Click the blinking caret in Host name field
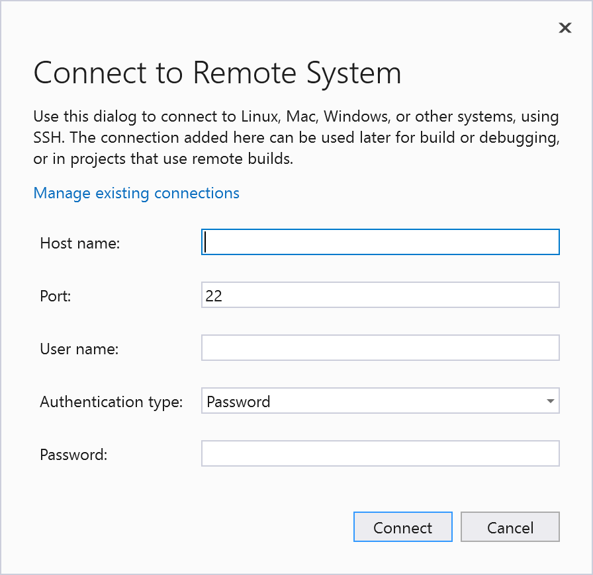Viewport: 593px width, 575px height. (x=205, y=242)
